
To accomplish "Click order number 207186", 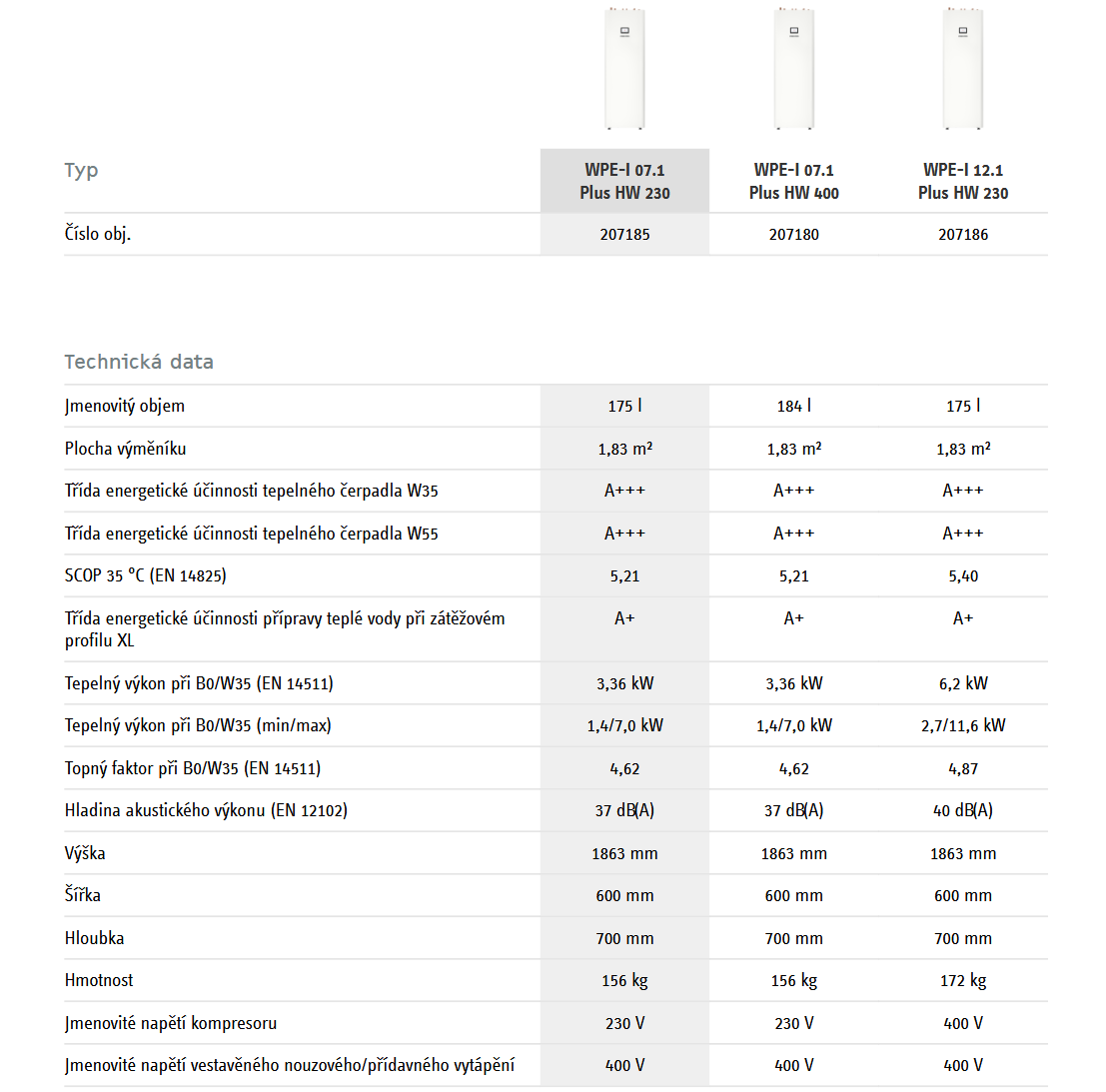I will 963,235.
